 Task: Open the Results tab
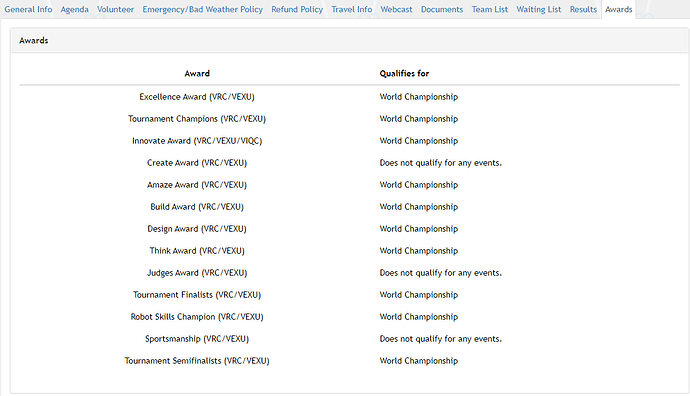[x=583, y=9]
